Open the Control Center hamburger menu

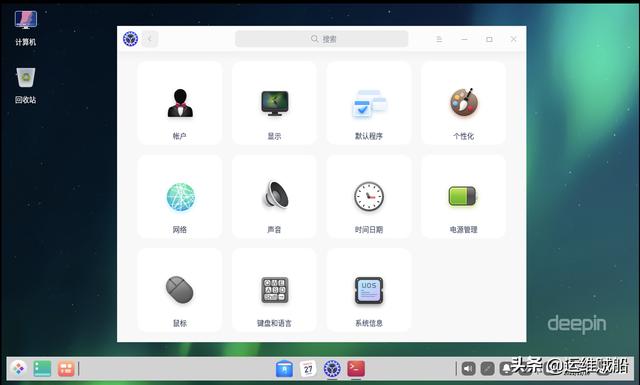(x=439, y=39)
